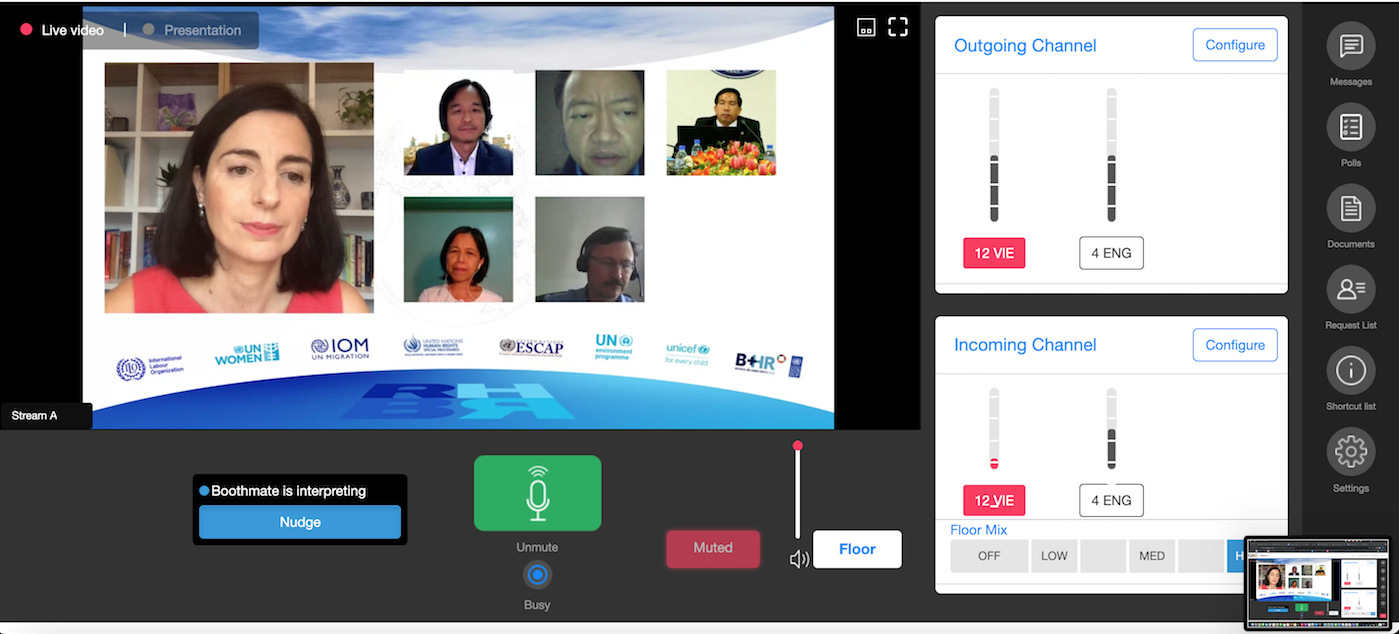Click the volume slider's red handle
This screenshot has height=634, width=1399.
click(797, 446)
